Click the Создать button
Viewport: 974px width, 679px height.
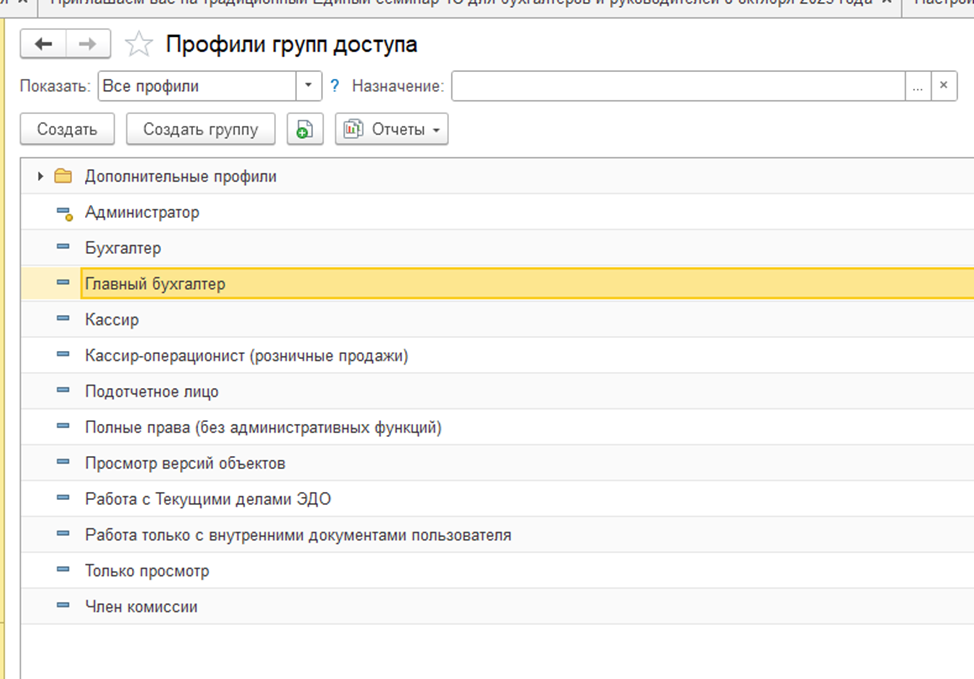[x=67, y=129]
